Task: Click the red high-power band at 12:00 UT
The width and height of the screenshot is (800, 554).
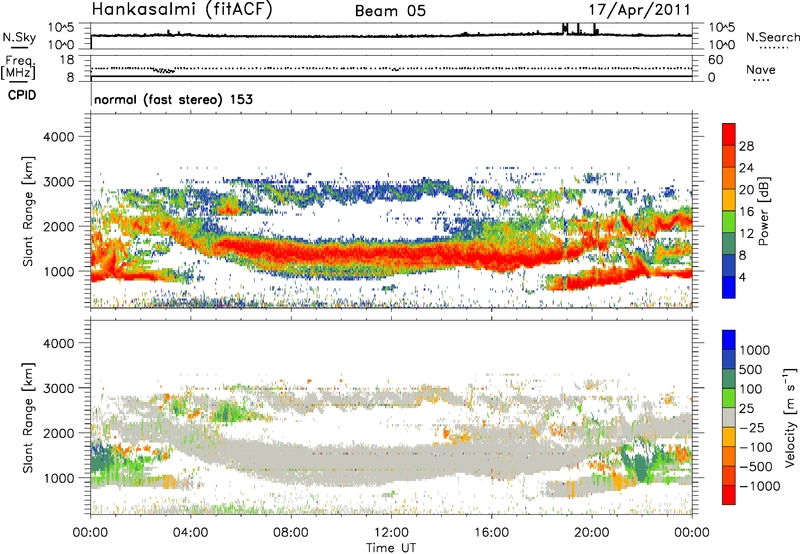Action: pyautogui.click(x=391, y=254)
